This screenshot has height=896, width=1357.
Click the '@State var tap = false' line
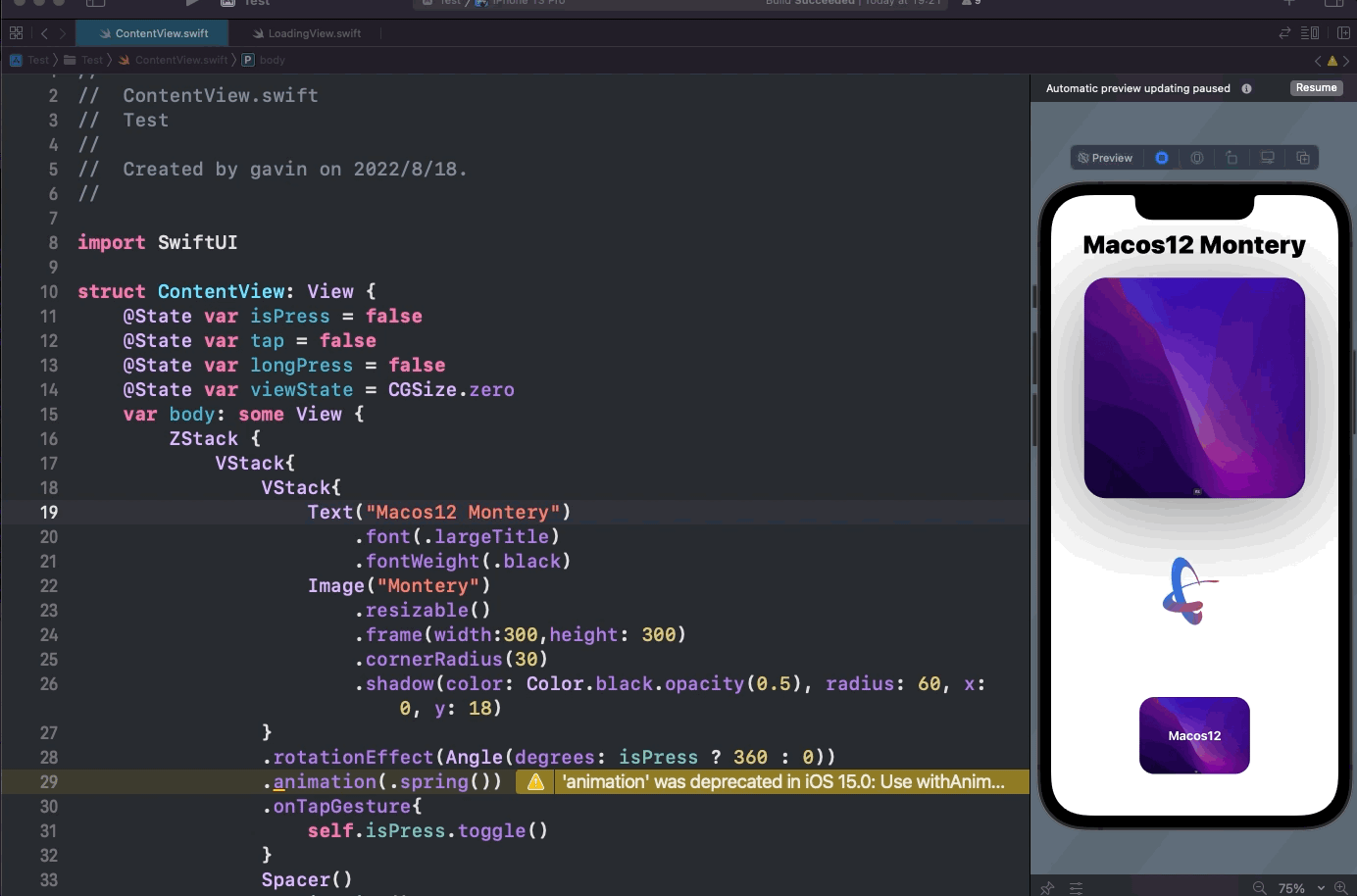pos(249,340)
